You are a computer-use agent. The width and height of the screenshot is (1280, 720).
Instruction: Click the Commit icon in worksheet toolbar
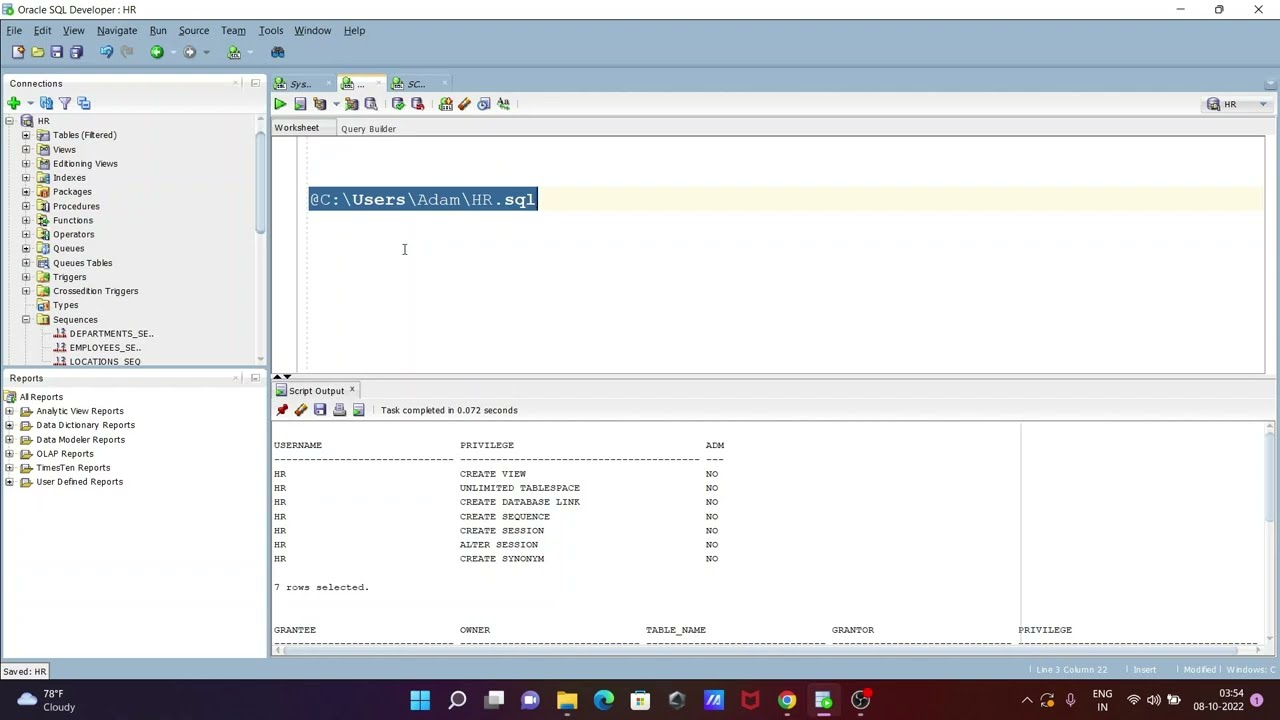pyautogui.click(x=398, y=104)
